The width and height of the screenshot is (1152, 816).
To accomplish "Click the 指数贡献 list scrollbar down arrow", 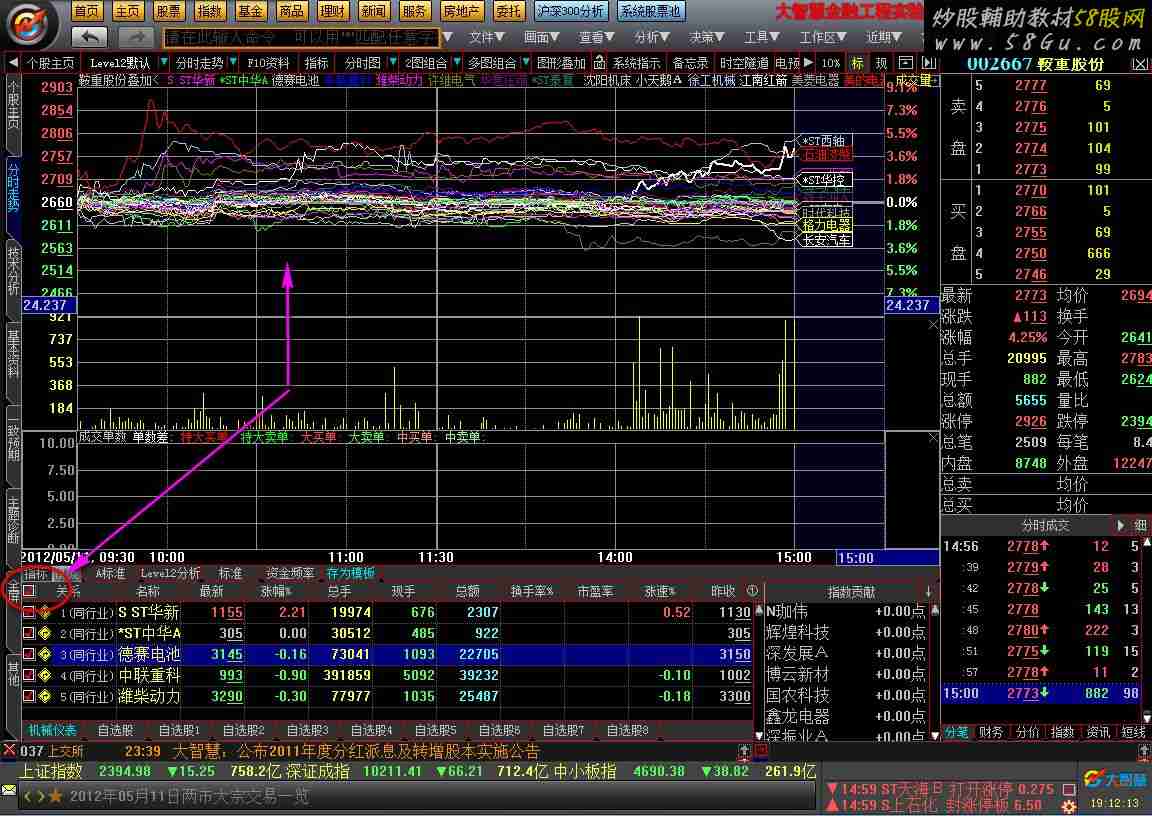I will 935,734.
